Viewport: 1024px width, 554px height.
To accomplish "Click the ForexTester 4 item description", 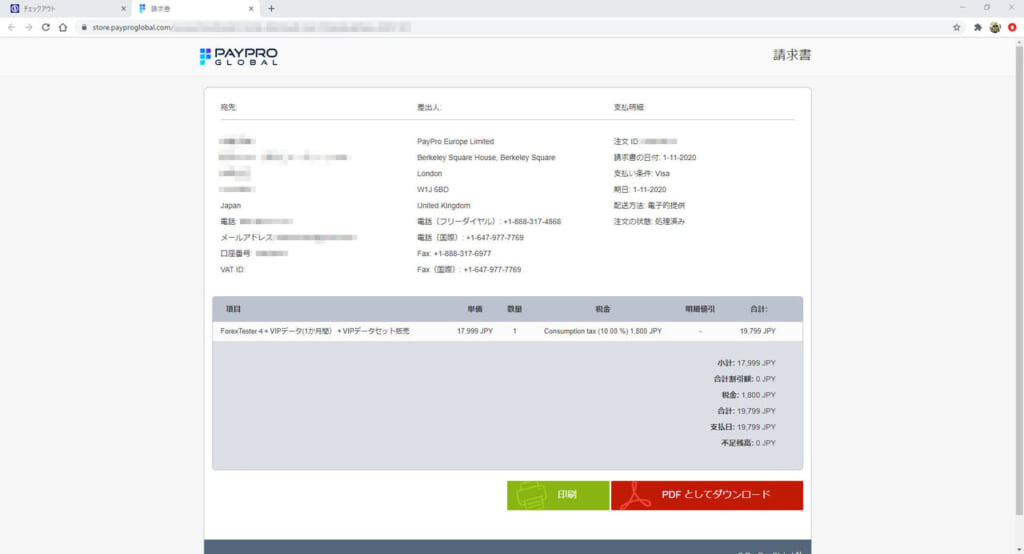I will click(x=315, y=331).
